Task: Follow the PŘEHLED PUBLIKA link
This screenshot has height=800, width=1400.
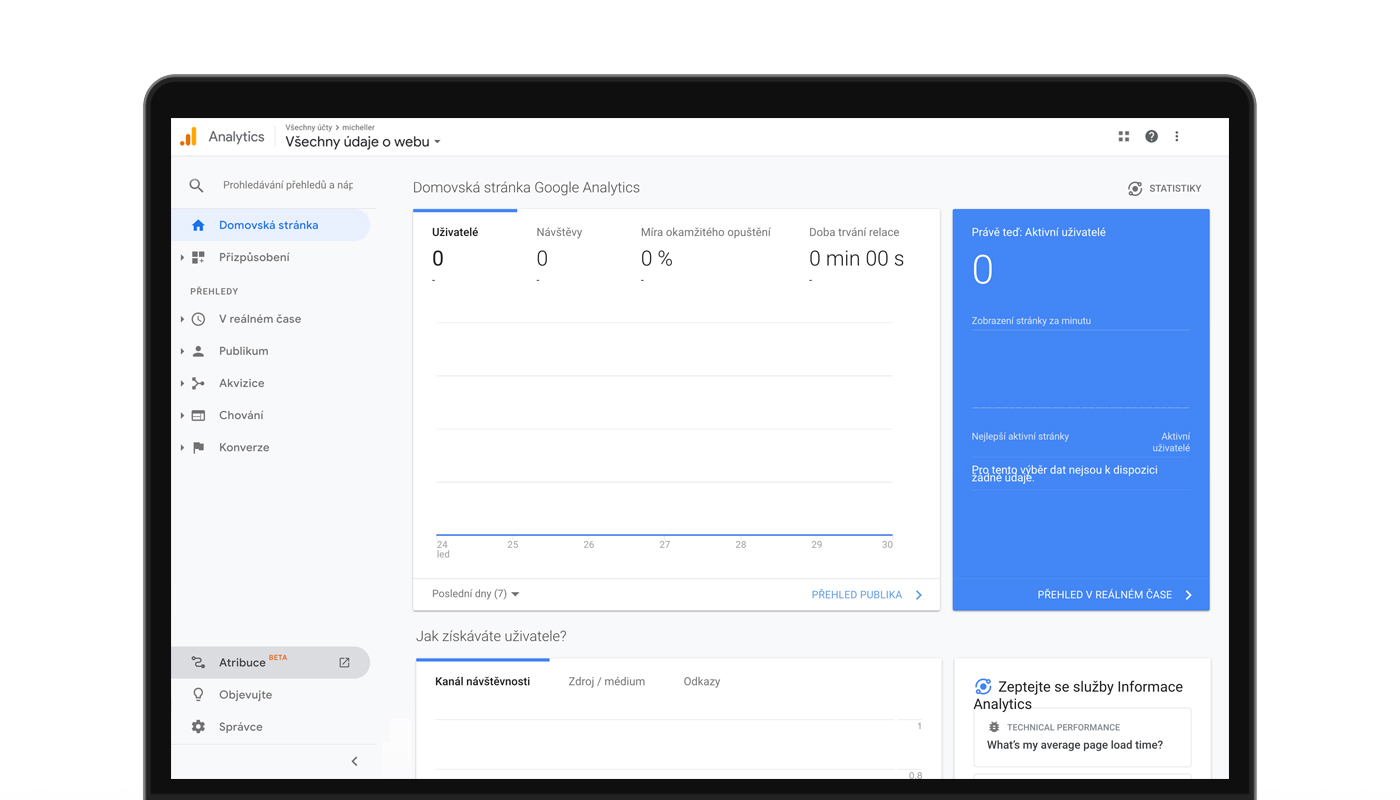Action: tap(857, 595)
